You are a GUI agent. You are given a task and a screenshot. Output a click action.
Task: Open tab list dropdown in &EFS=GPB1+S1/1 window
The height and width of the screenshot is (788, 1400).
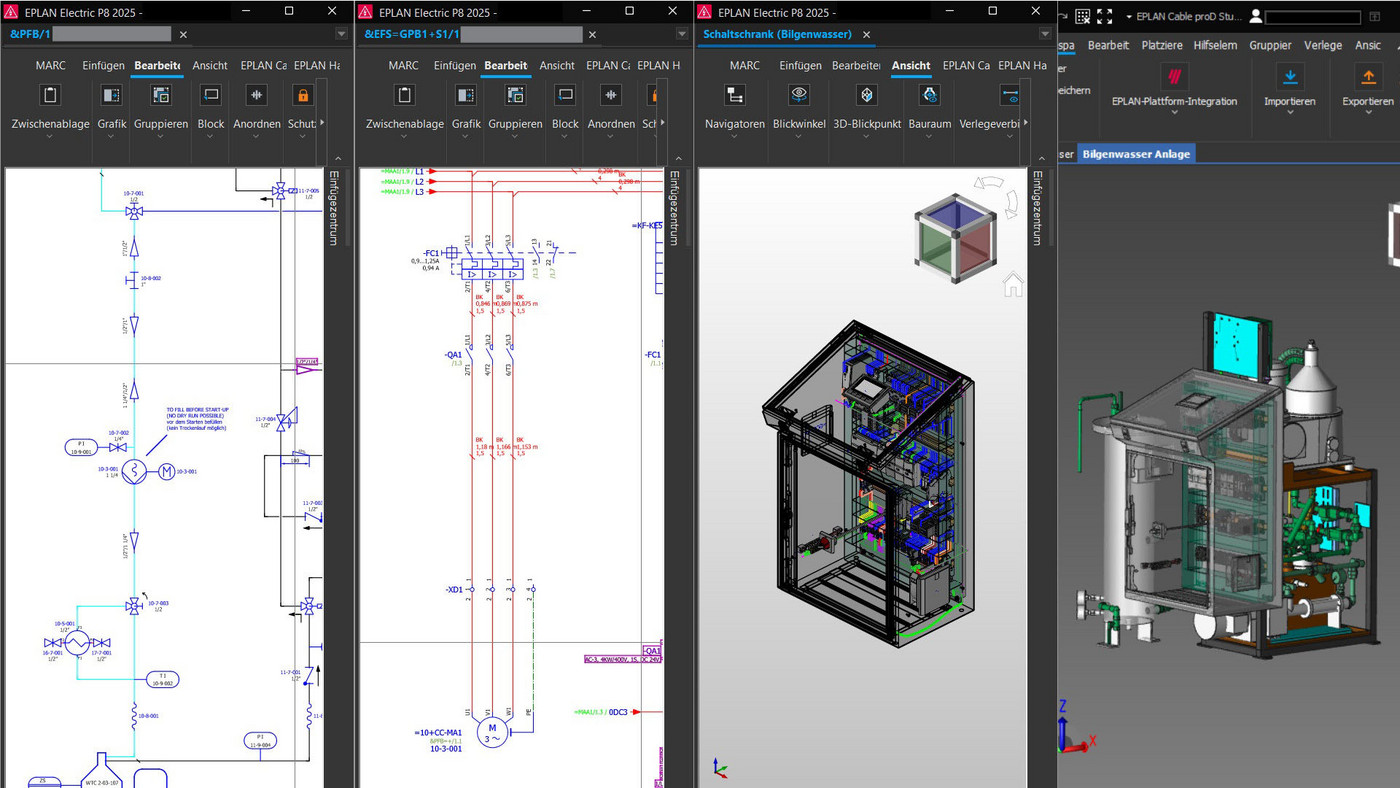pyautogui.click(x=680, y=34)
